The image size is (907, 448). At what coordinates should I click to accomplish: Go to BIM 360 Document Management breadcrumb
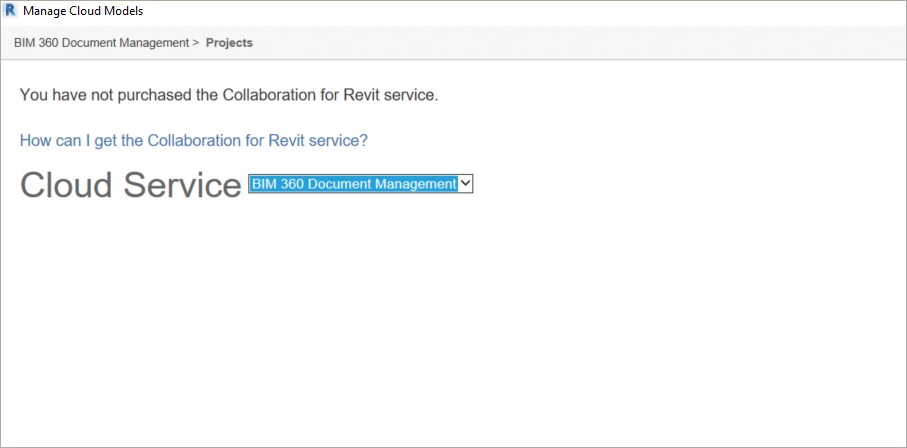101,43
